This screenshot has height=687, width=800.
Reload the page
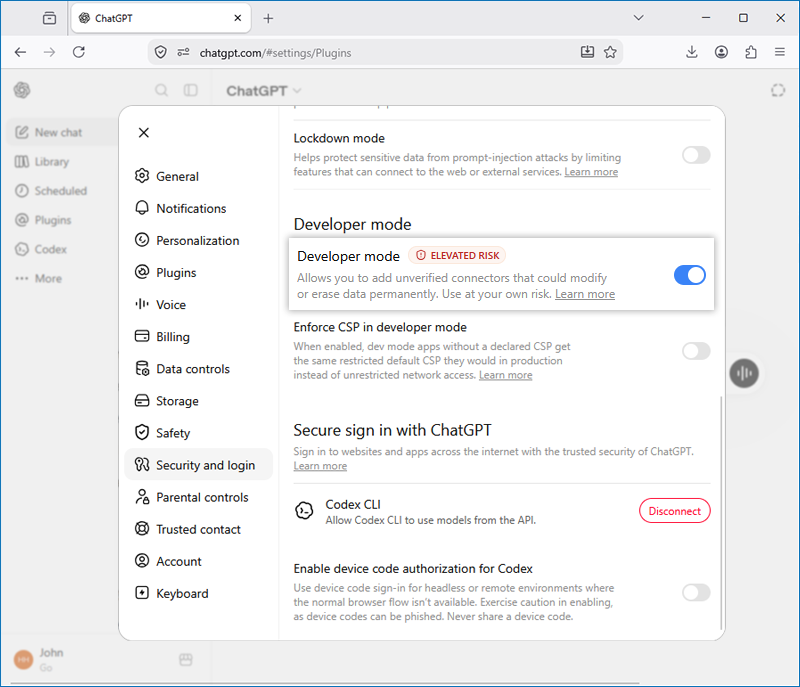coord(79,52)
